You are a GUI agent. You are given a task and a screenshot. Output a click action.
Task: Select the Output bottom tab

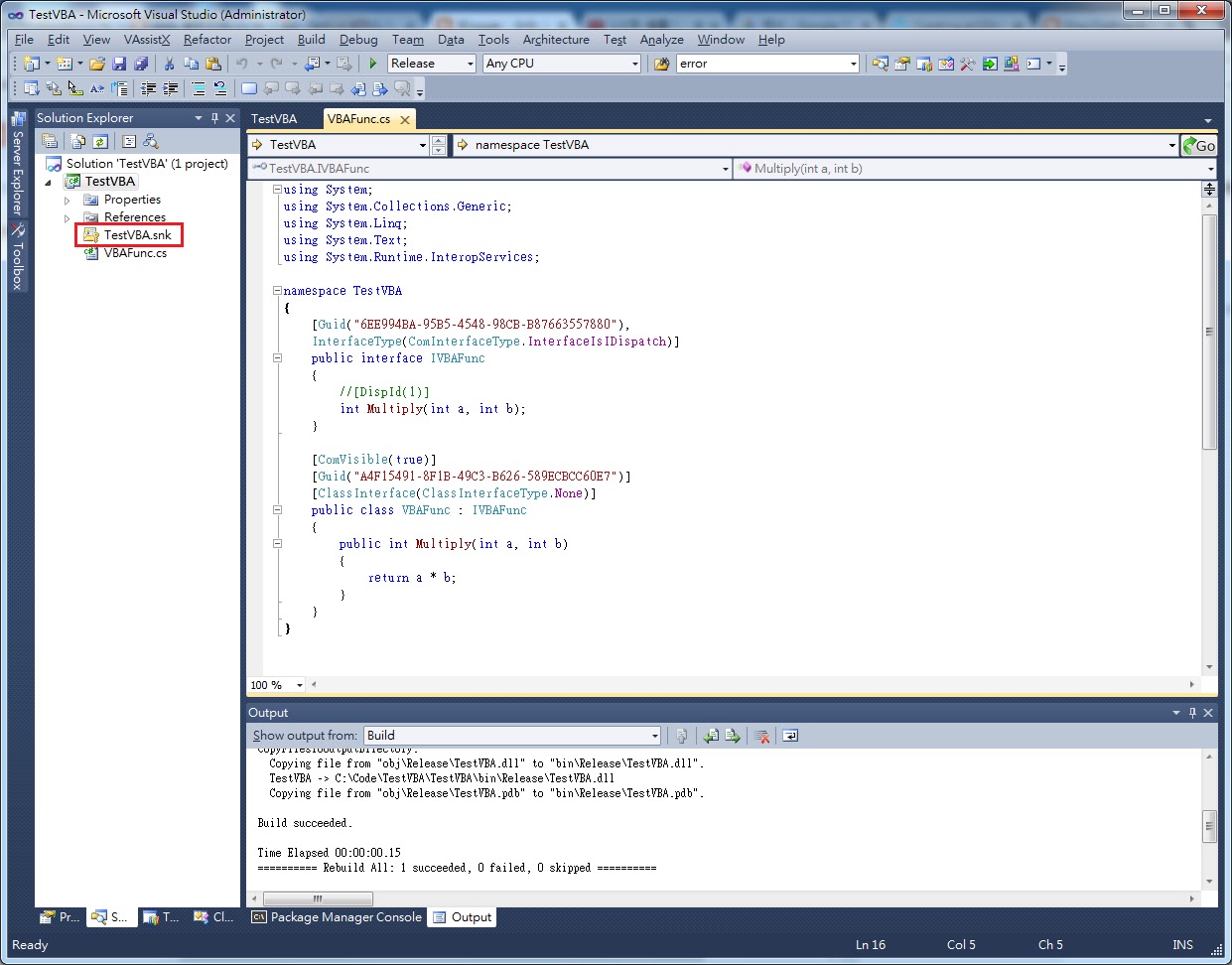pyautogui.click(x=462, y=917)
